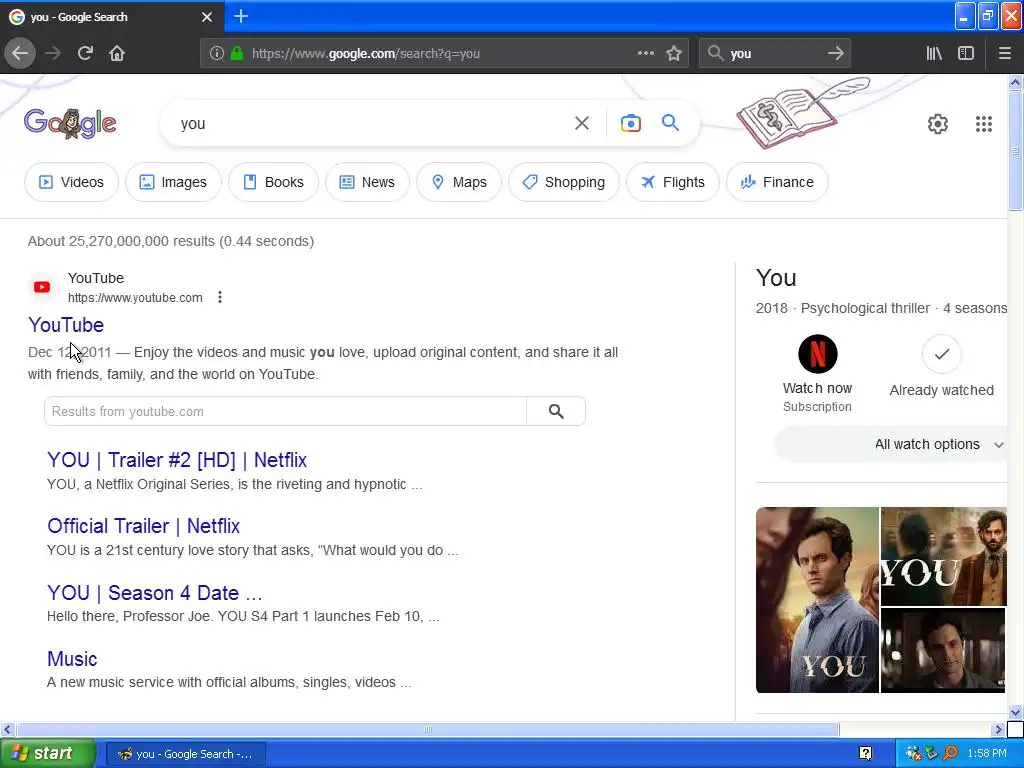Click the green padlock security icon

coord(237,53)
